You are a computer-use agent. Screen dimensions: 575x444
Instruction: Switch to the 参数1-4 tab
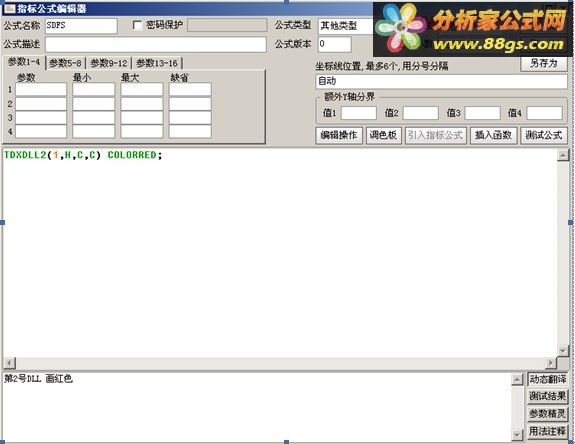pyautogui.click(x=24, y=62)
